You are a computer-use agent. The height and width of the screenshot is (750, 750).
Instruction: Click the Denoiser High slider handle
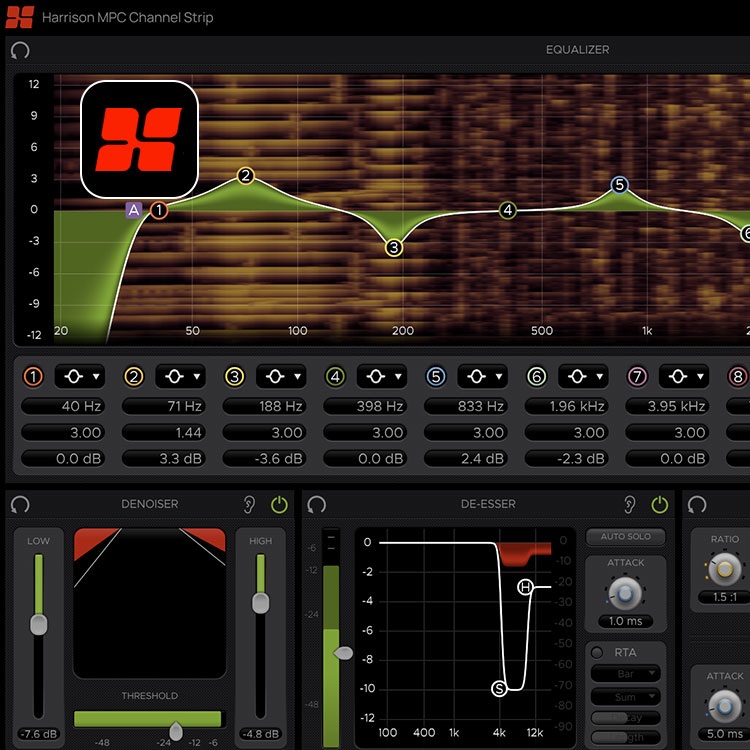click(260, 603)
